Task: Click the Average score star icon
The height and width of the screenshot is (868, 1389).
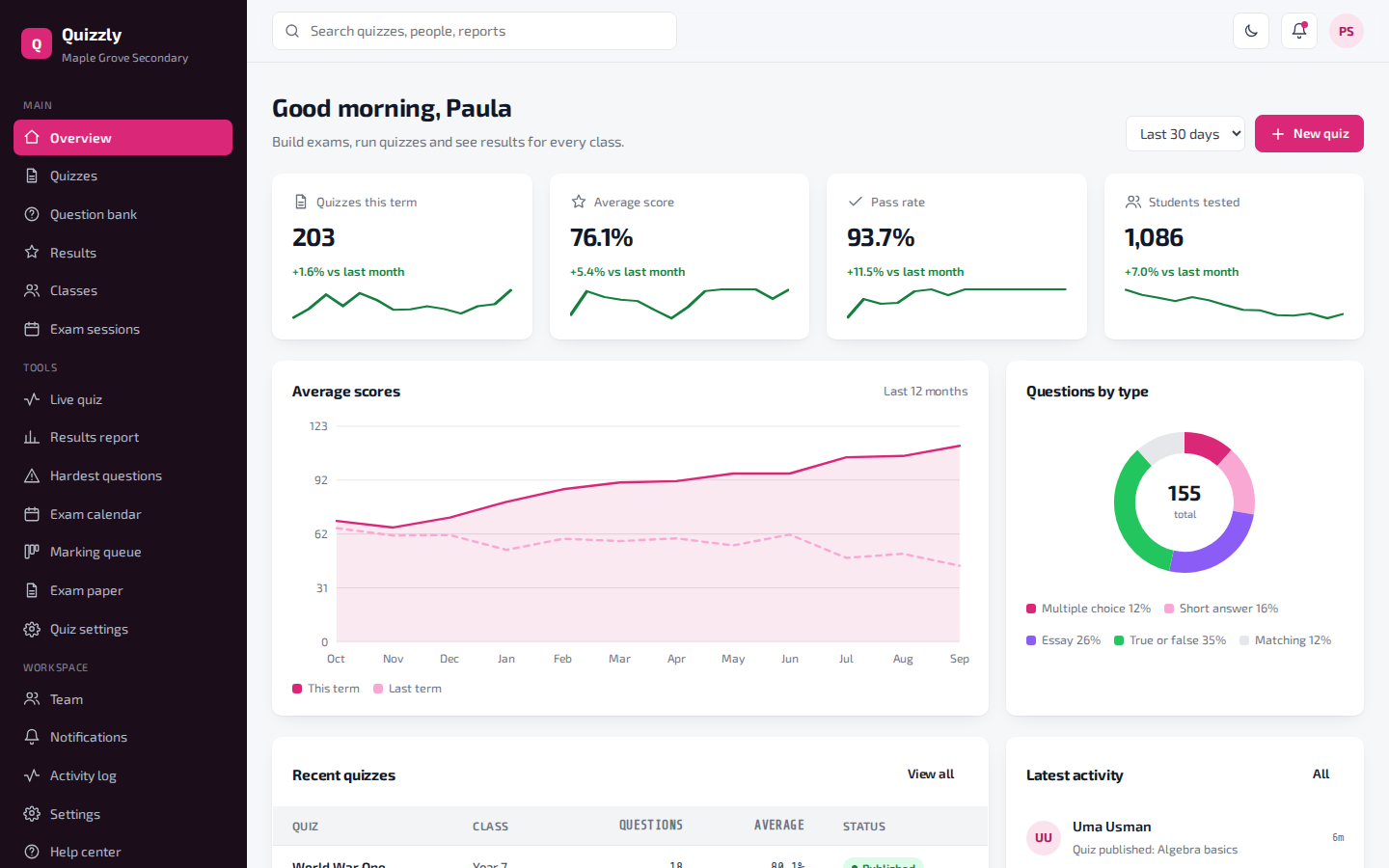Action: [x=579, y=202]
